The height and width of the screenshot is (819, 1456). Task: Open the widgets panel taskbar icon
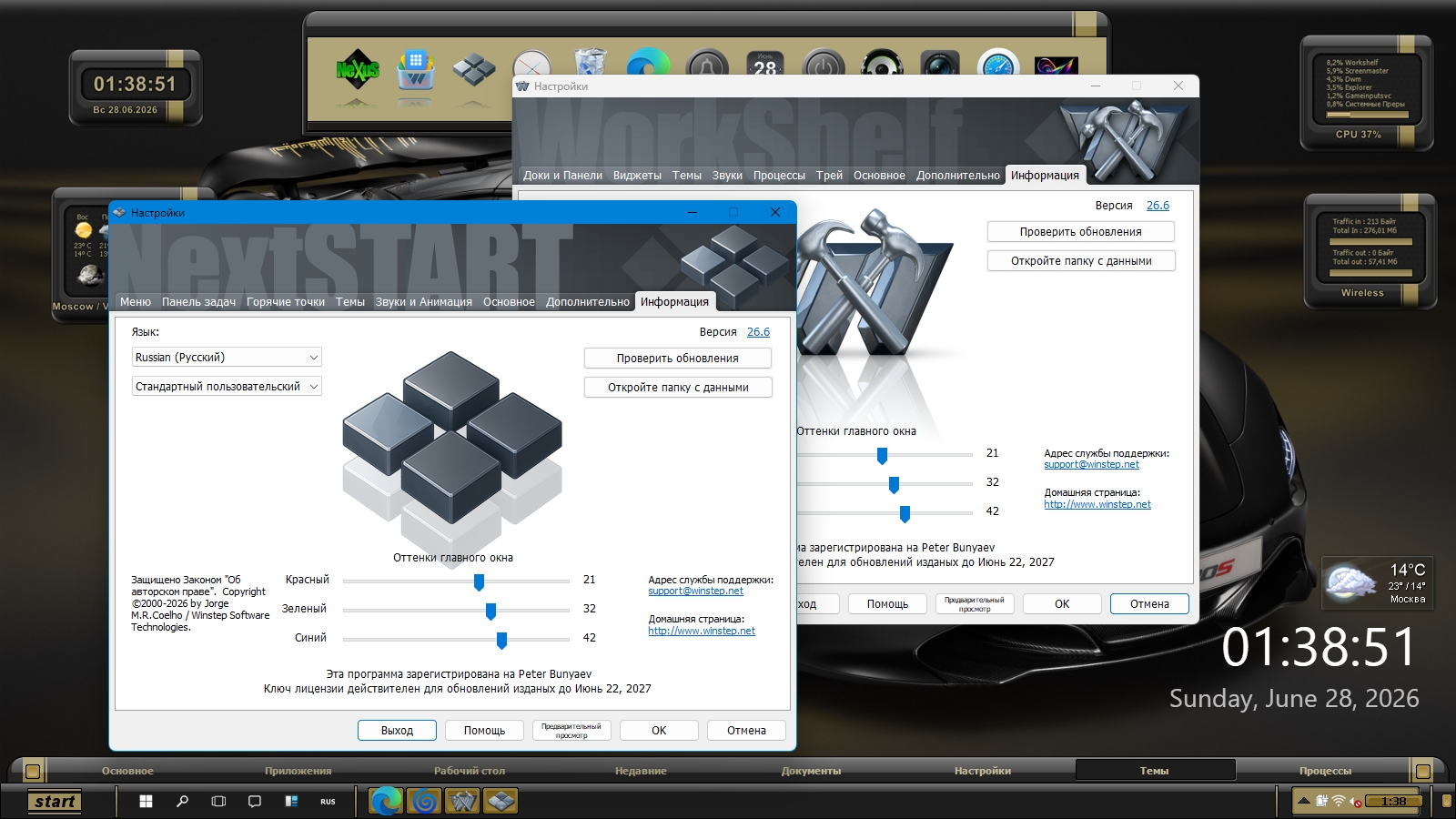[x=291, y=802]
